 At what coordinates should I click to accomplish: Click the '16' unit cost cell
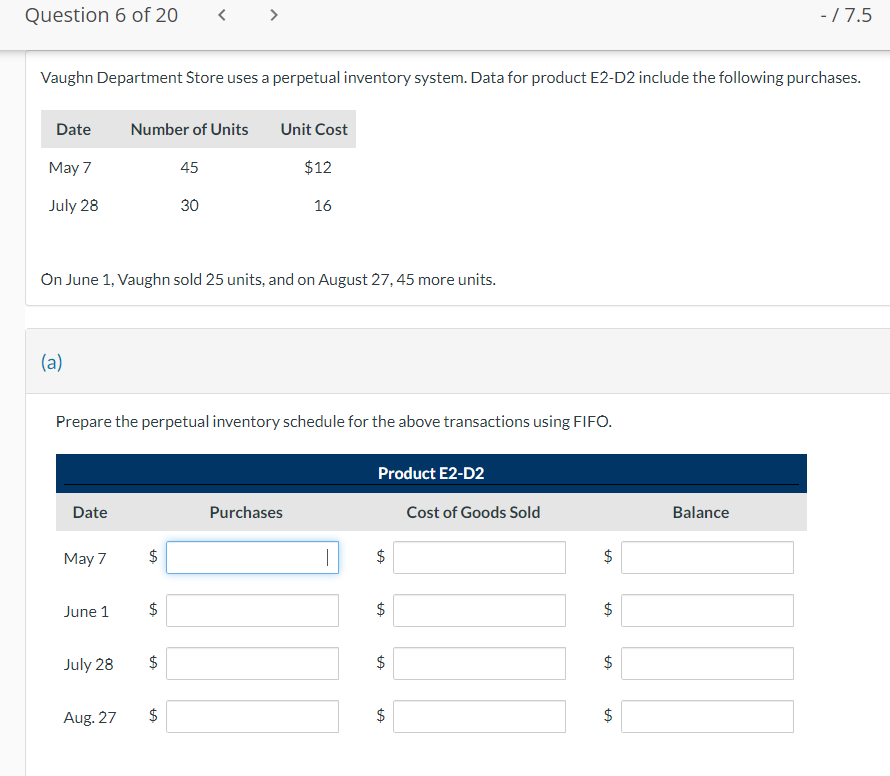click(x=323, y=205)
